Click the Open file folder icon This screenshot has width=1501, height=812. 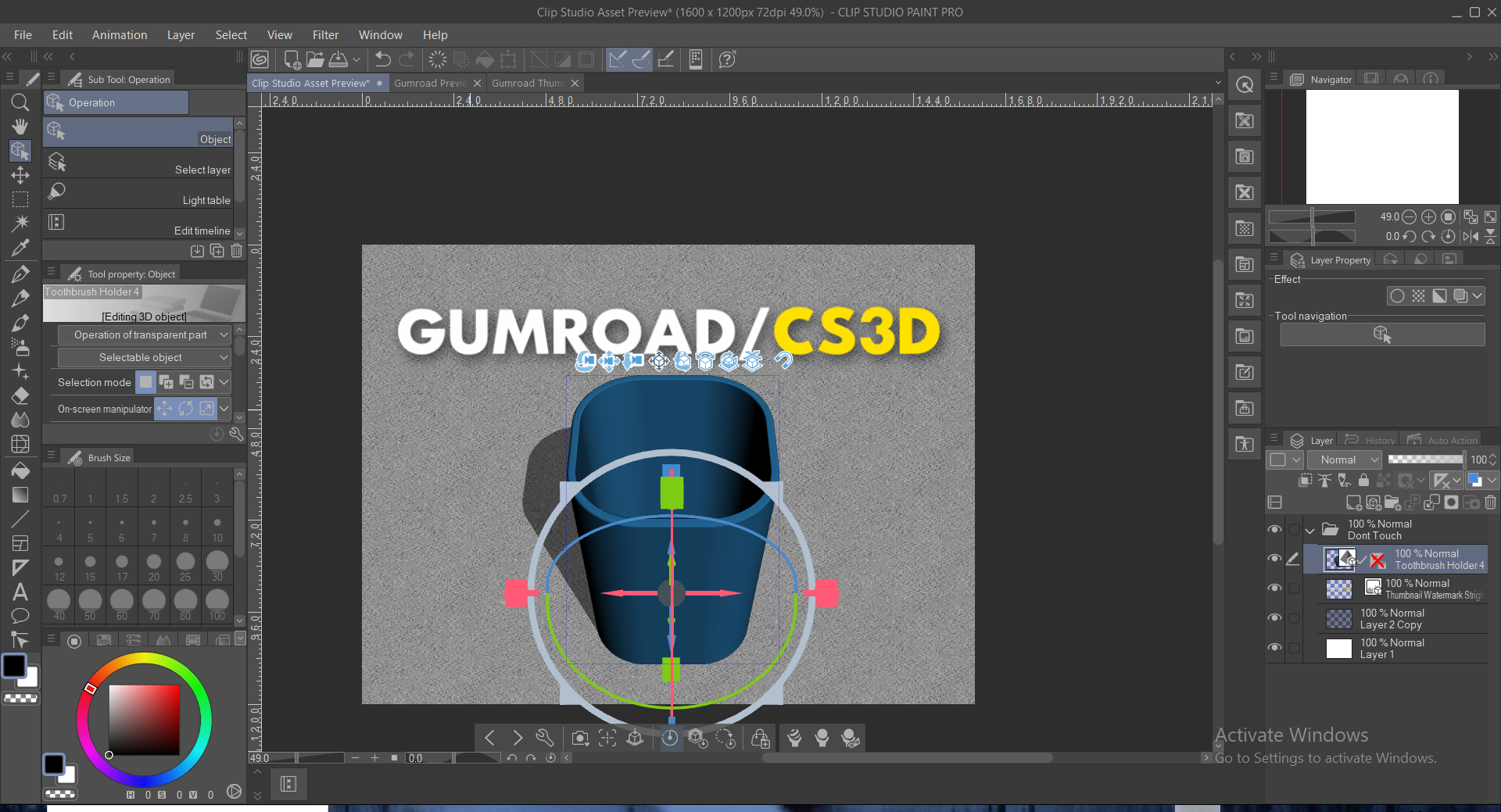pyautogui.click(x=315, y=59)
